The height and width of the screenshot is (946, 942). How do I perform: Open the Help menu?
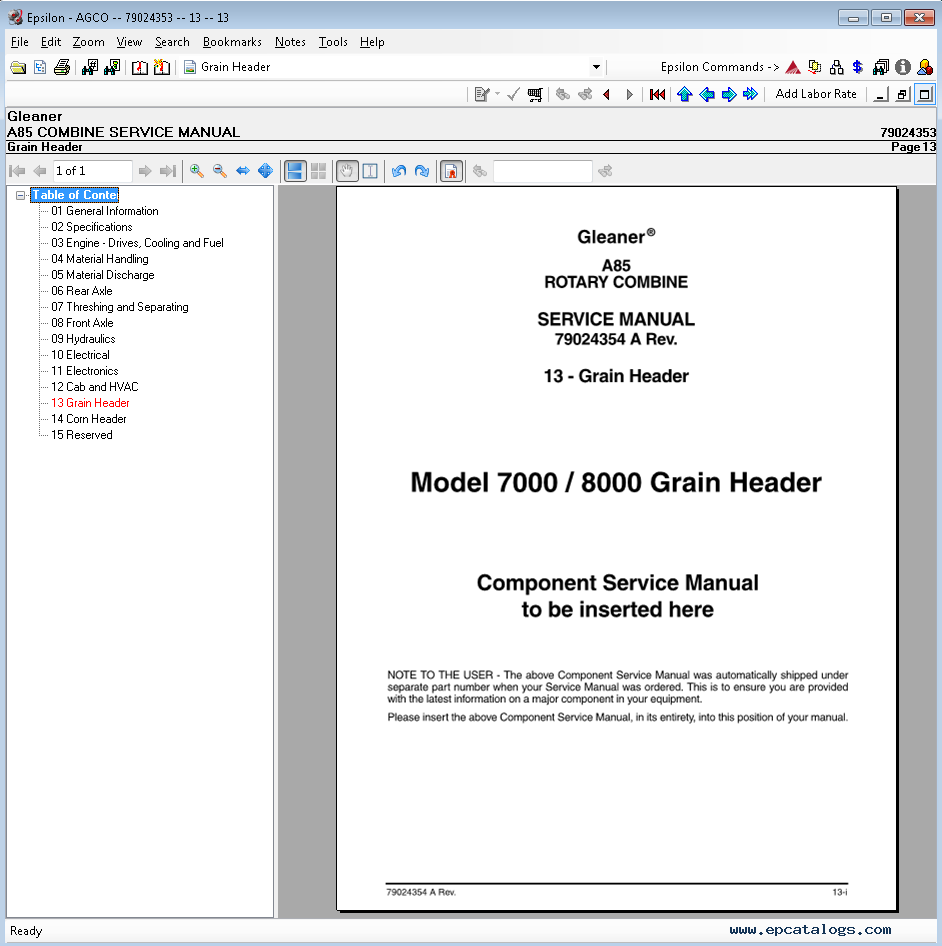372,42
